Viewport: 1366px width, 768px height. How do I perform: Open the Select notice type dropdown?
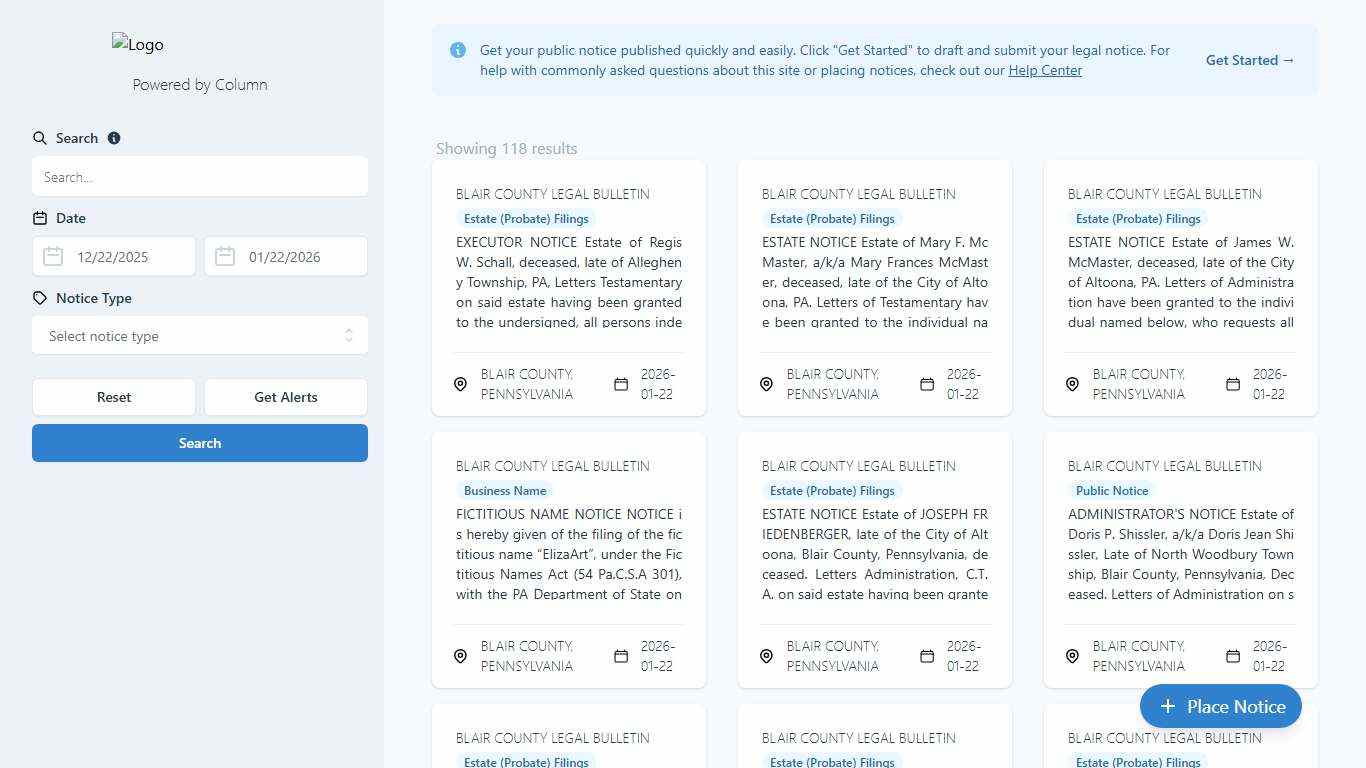[190, 336]
